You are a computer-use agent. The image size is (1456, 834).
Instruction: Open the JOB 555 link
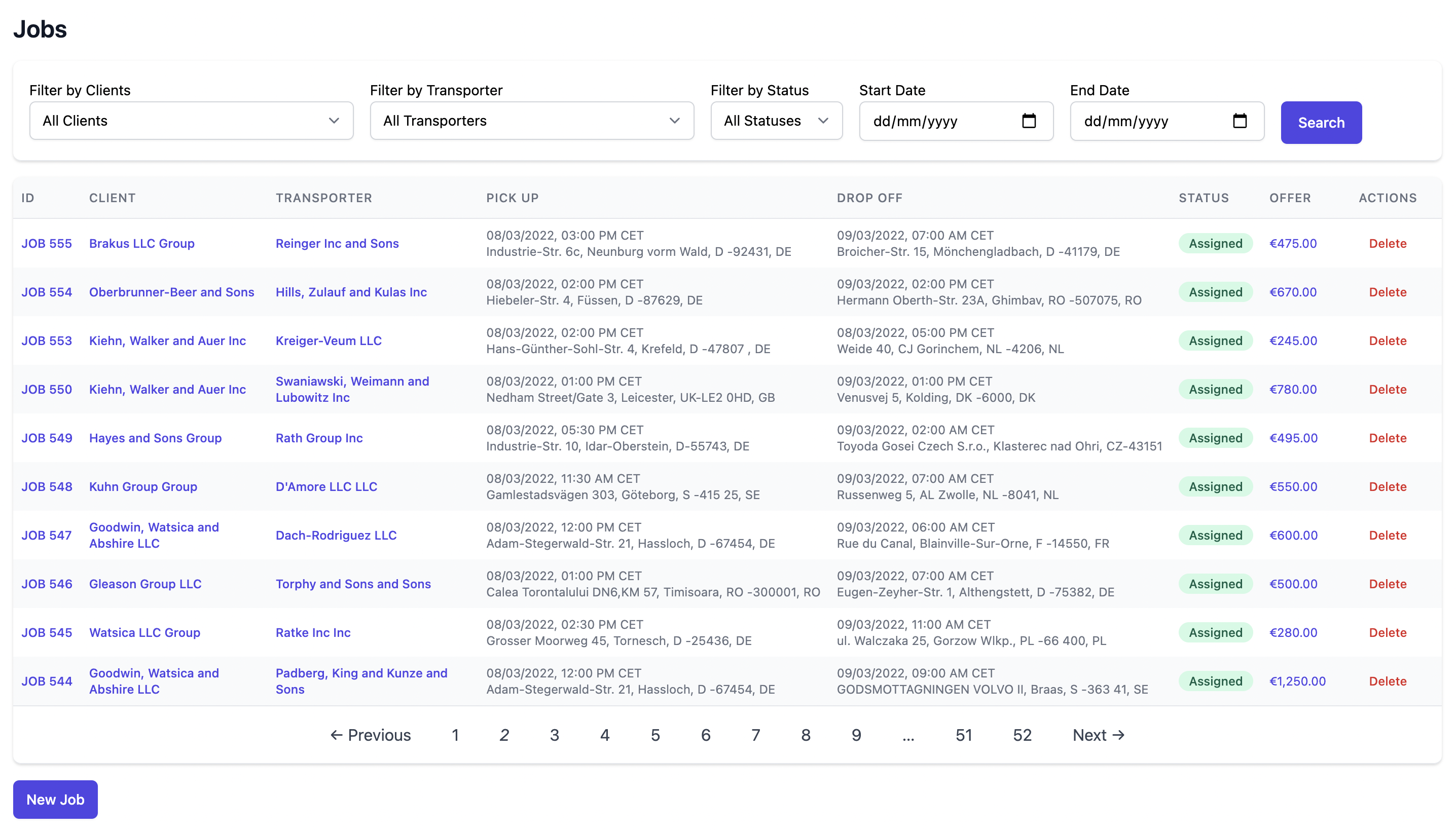47,243
